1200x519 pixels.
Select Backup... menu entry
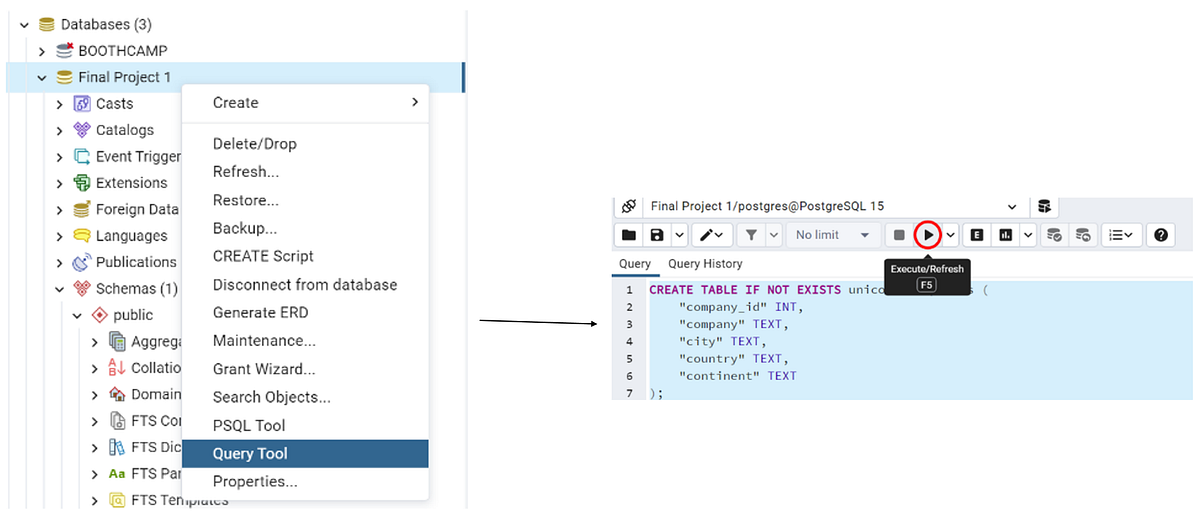point(305,228)
